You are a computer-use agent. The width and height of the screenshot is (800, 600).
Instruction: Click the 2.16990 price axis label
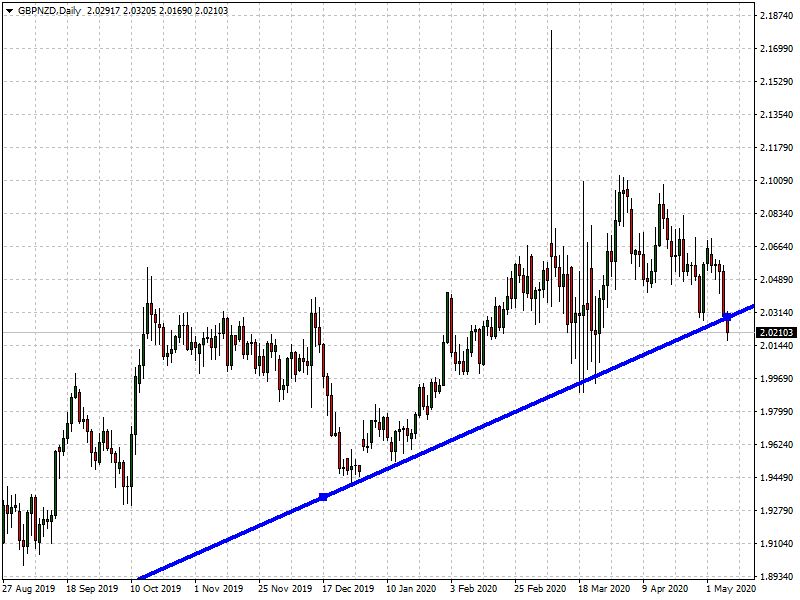777,48
